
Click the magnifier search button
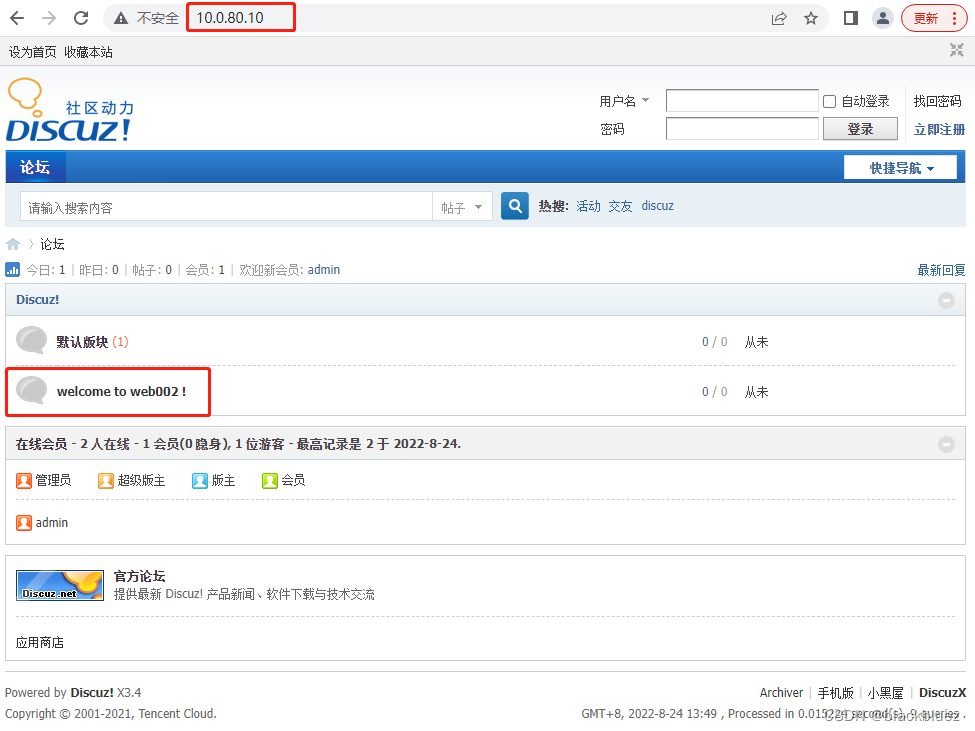pyautogui.click(x=515, y=206)
